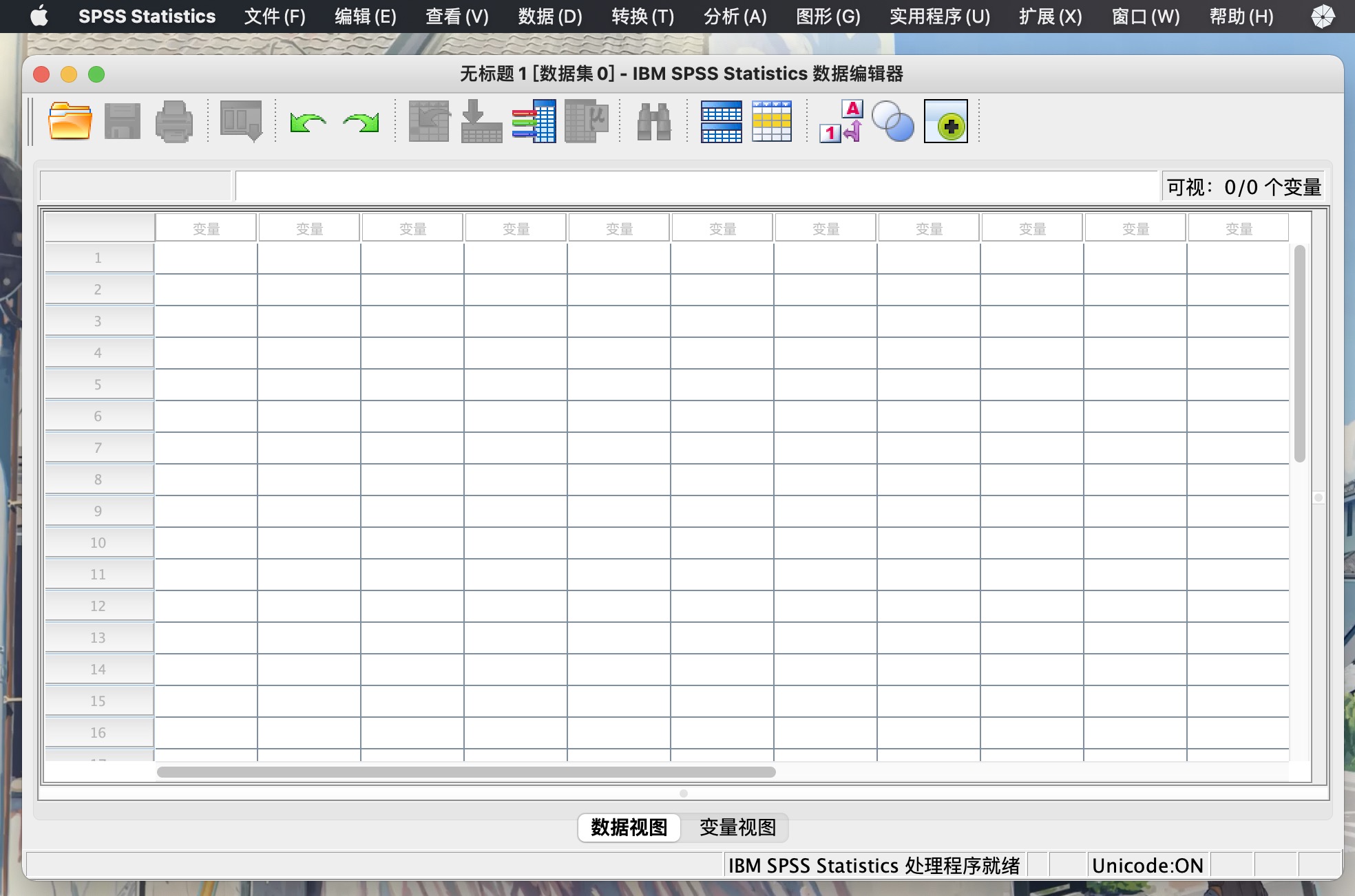Open the 实用程序 (U) menu
Viewport: 1355px width, 896px height.
[x=940, y=16]
